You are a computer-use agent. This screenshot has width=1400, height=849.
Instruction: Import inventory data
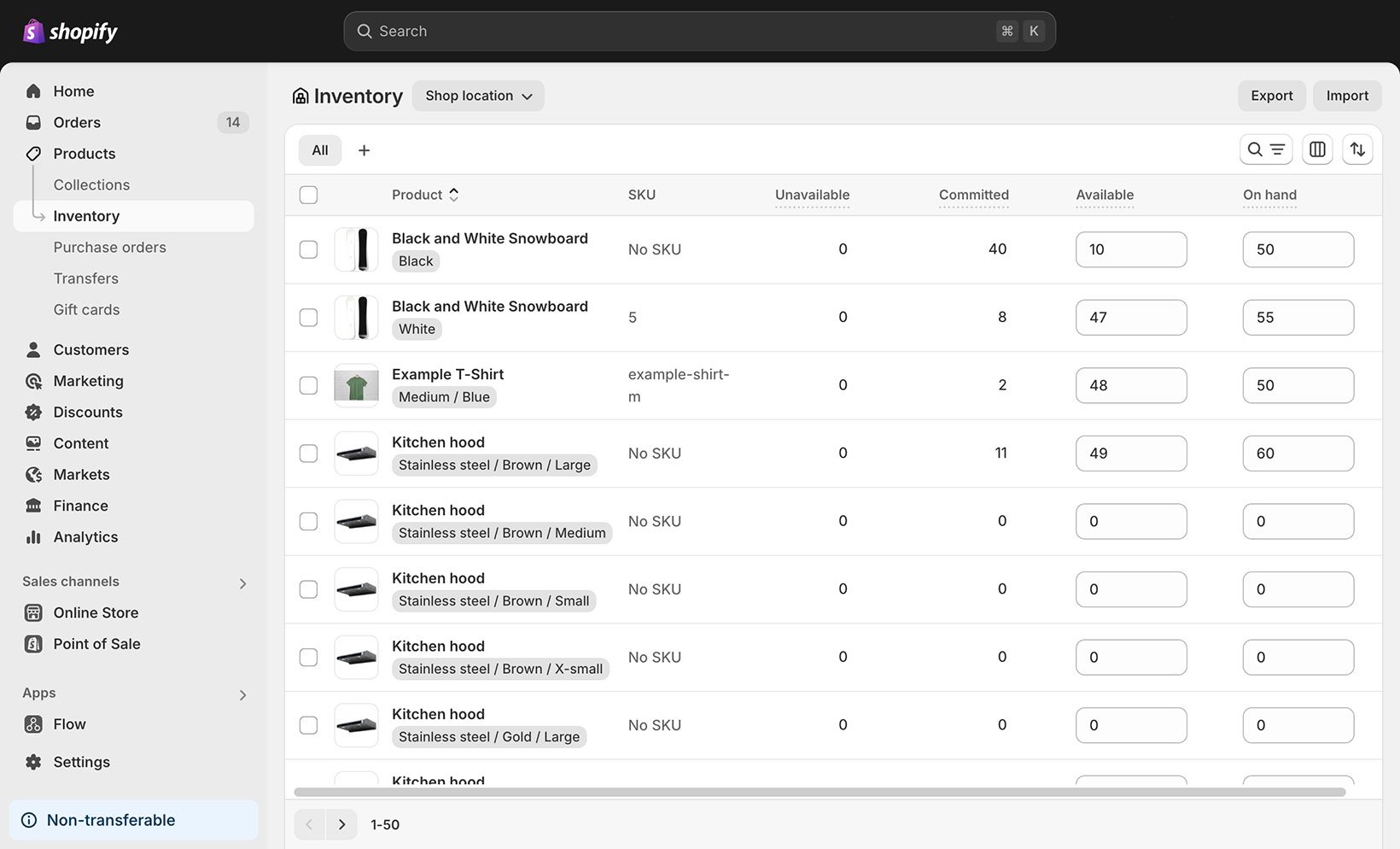pyautogui.click(x=1346, y=96)
